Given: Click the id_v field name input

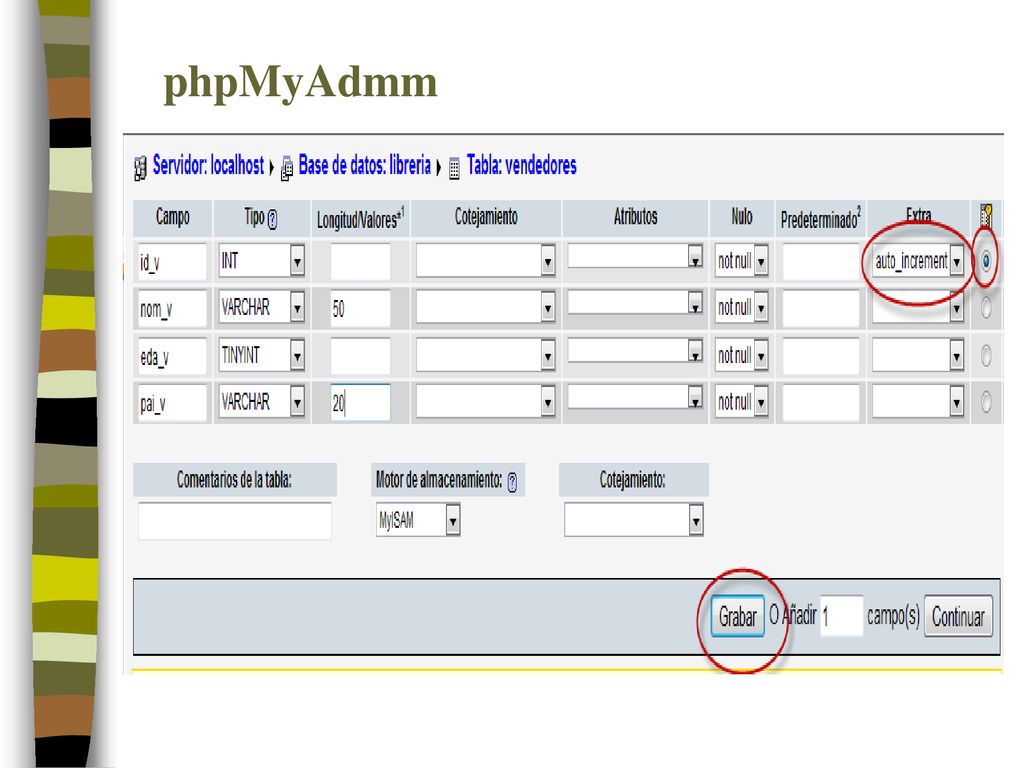Looking at the screenshot, I should click(172, 262).
